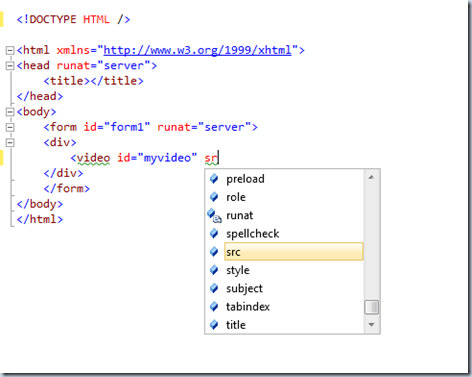Image resolution: width=472 pixels, height=377 pixels.
Task: Click the icon beside subject suggestion
Action: 214,288
